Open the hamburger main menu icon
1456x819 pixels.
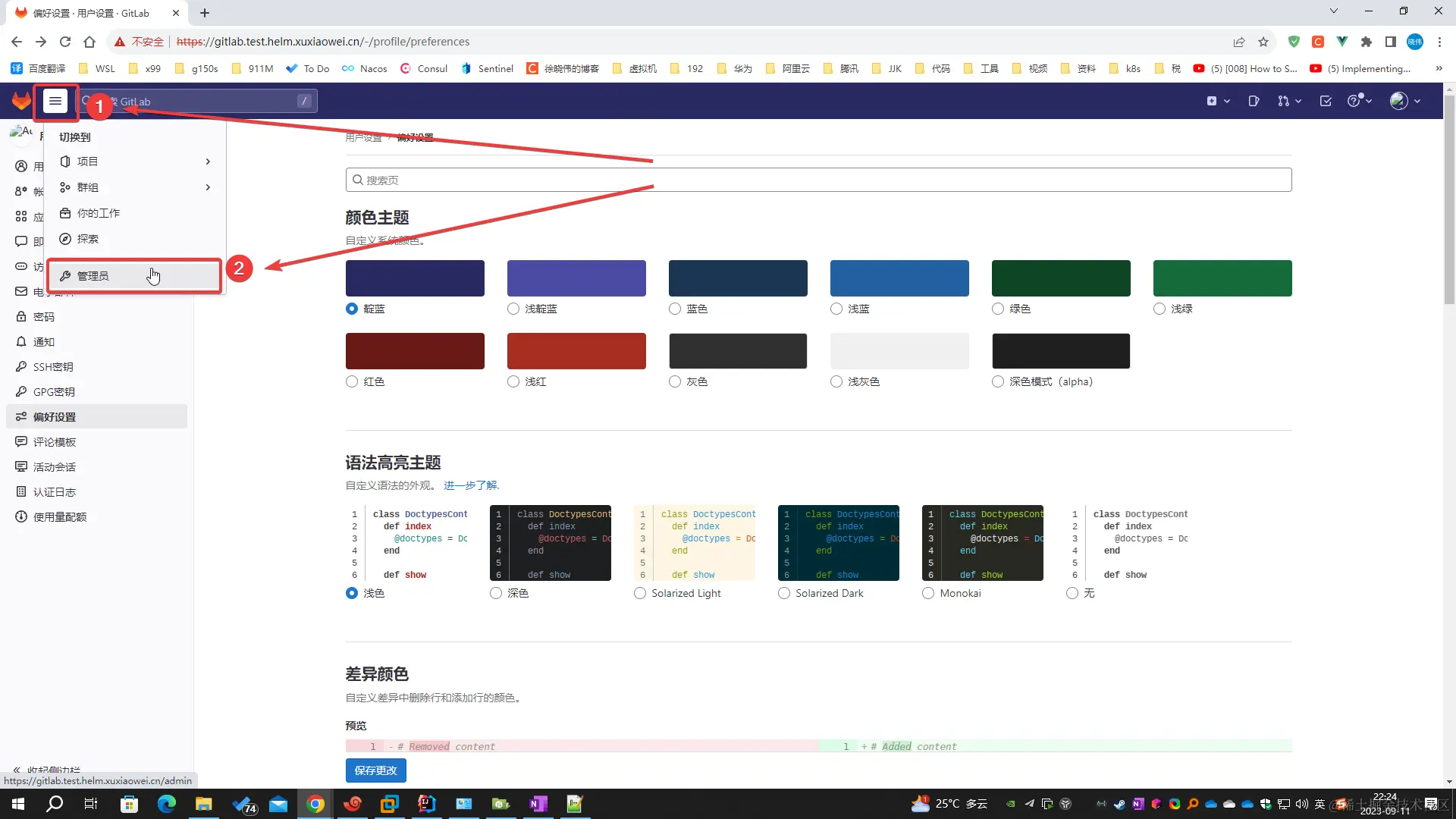pyautogui.click(x=55, y=101)
